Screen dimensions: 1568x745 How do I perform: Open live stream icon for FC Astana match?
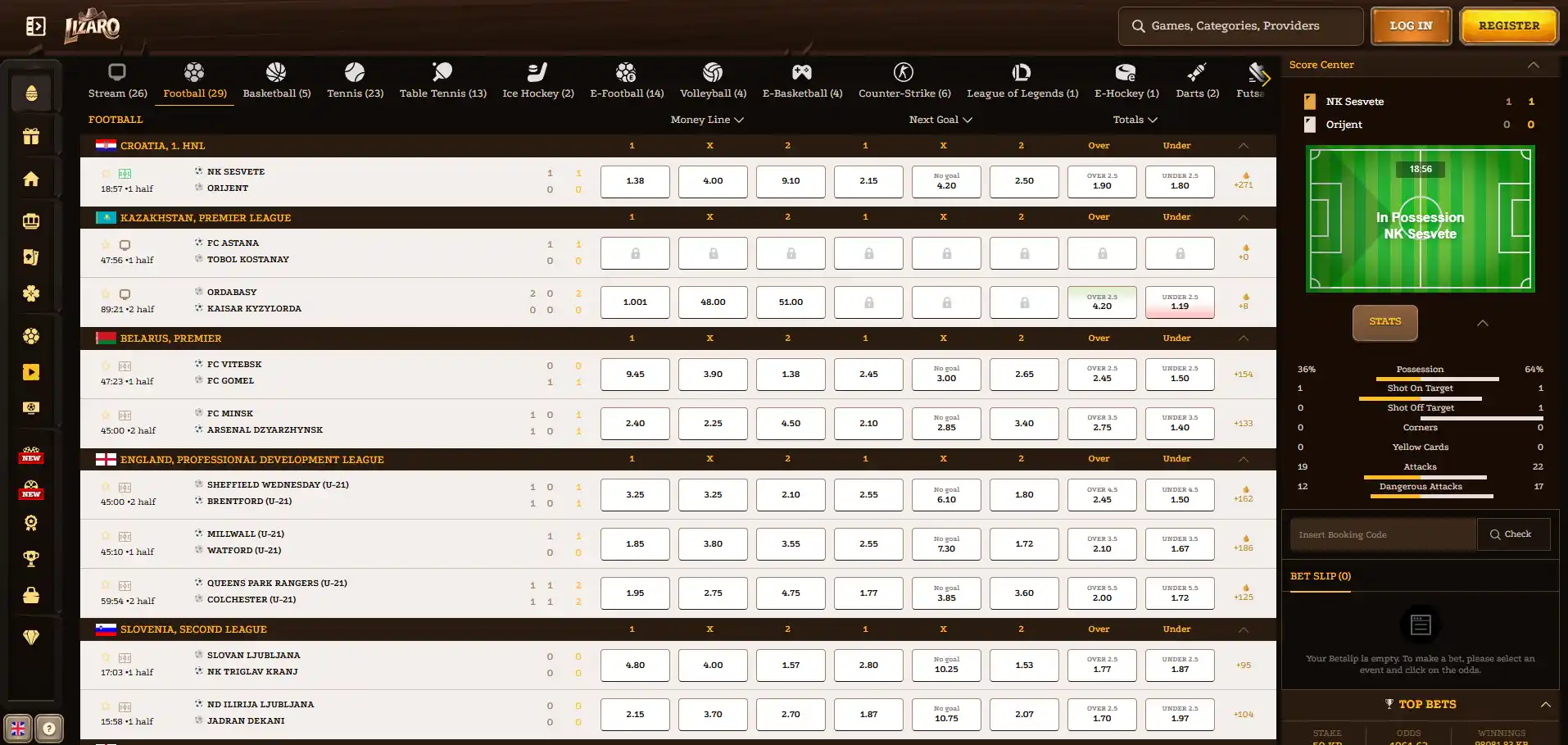pos(125,245)
